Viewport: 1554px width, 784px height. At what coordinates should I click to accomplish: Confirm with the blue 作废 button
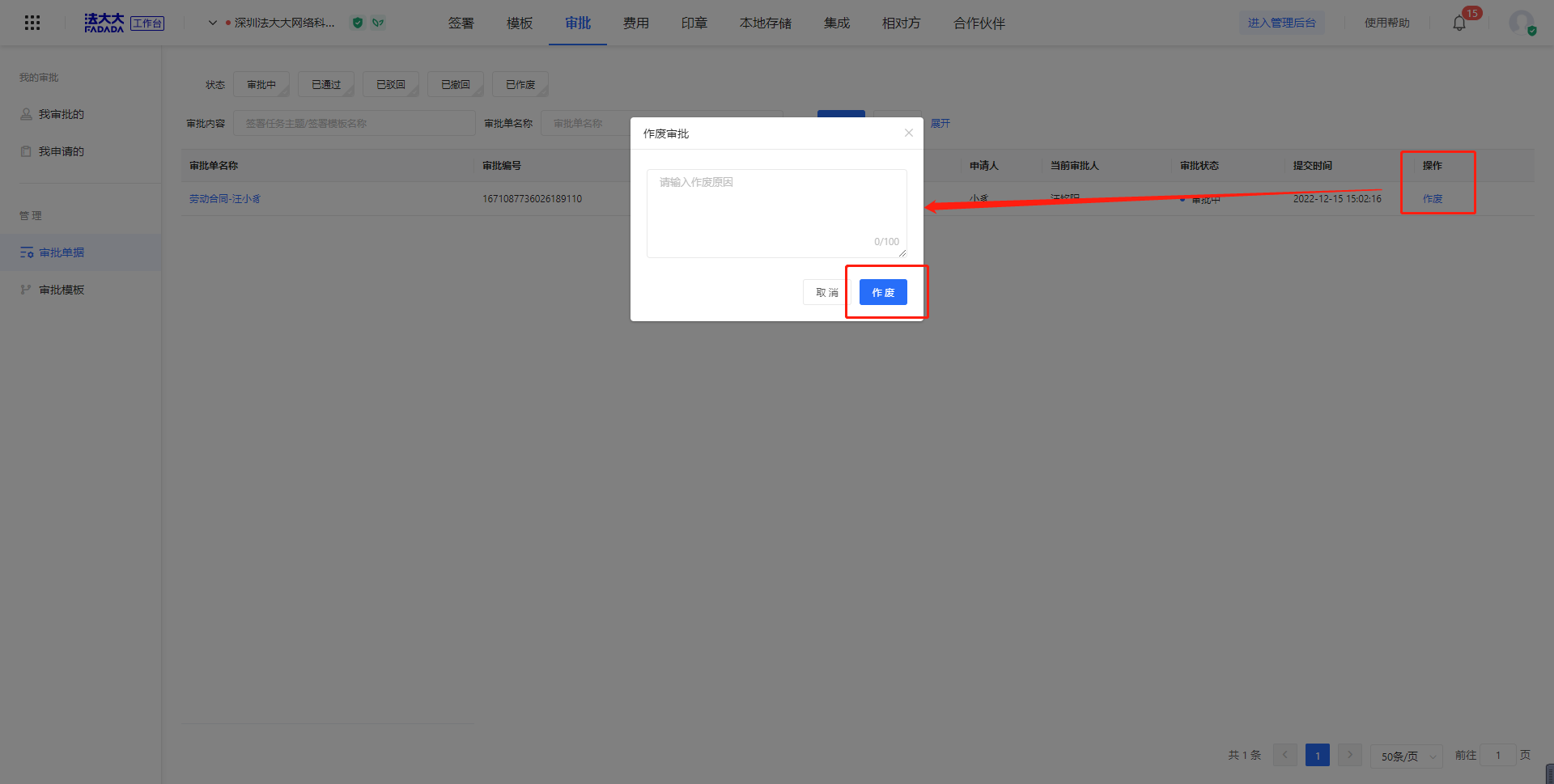(x=883, y=292)
